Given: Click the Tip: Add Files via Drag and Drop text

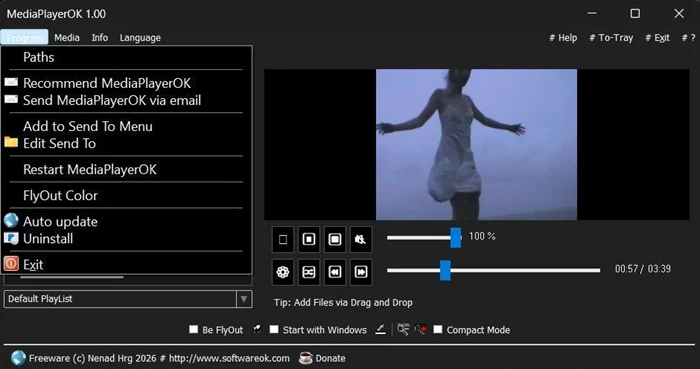Looking at the screenshot, I should (x=343, y=303).
